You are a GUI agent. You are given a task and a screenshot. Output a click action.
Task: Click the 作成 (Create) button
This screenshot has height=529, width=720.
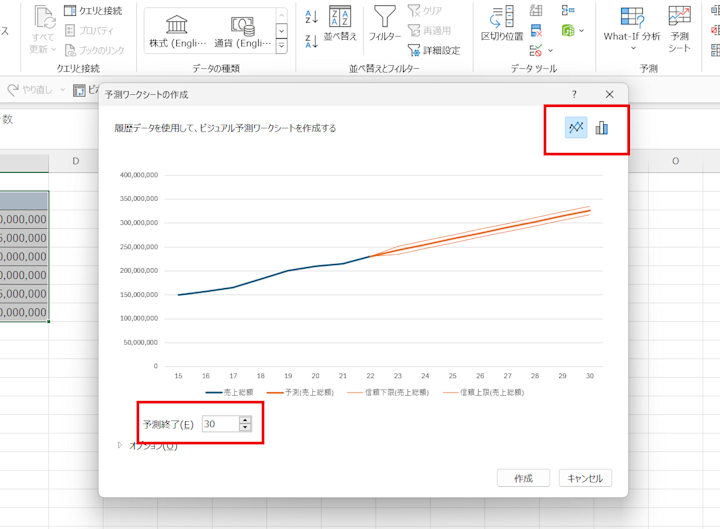(x=523, y=478)
